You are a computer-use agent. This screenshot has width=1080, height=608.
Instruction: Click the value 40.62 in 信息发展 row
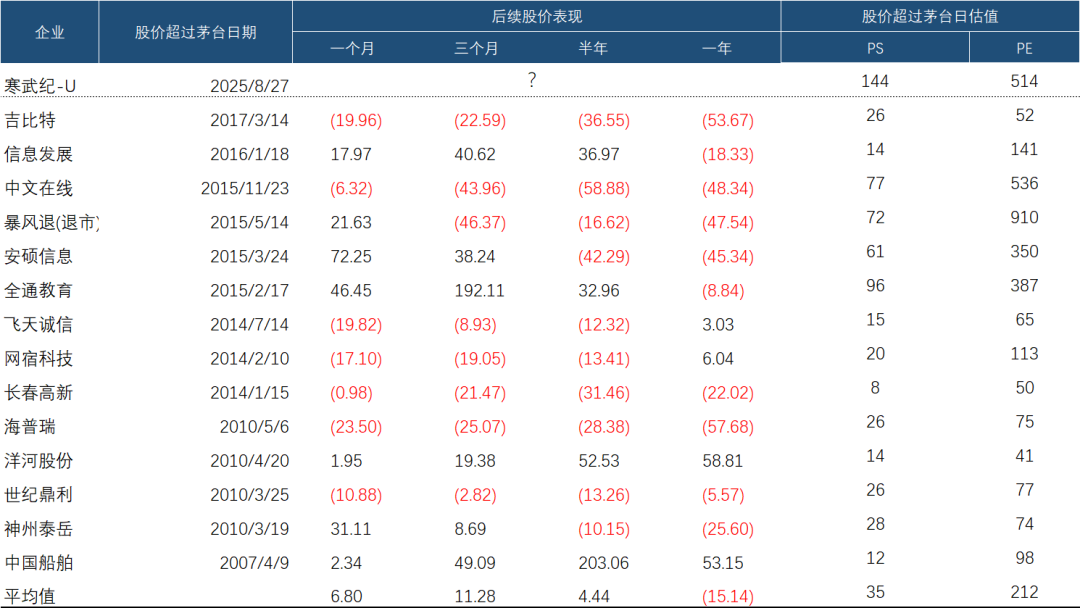pyautogui.click(x=475, y=154)
